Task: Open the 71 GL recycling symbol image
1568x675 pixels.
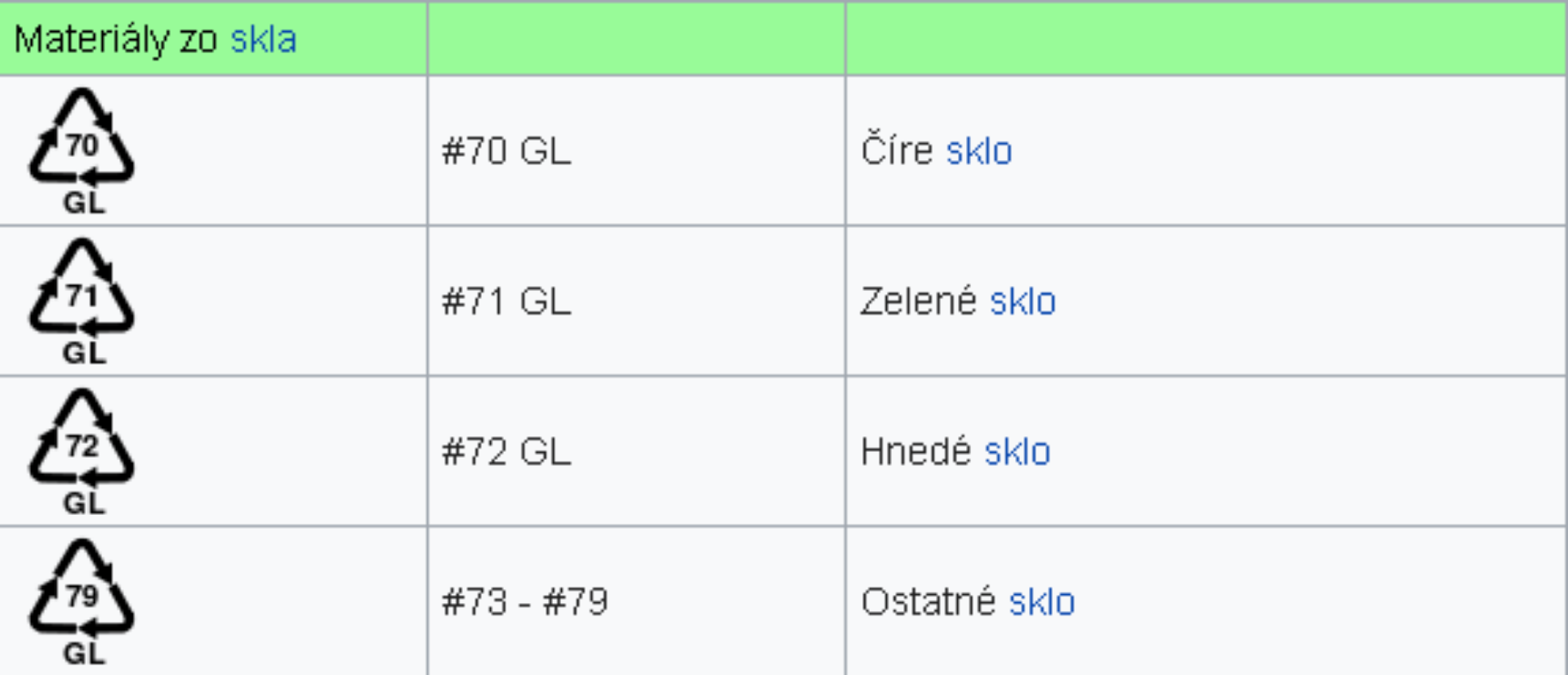Action: pyautogui.click(x=82, y=302)
